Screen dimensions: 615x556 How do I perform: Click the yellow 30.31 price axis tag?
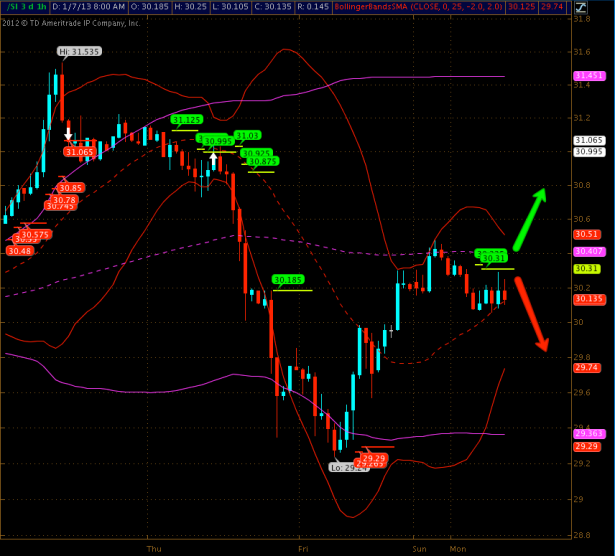tap(585, 269)
